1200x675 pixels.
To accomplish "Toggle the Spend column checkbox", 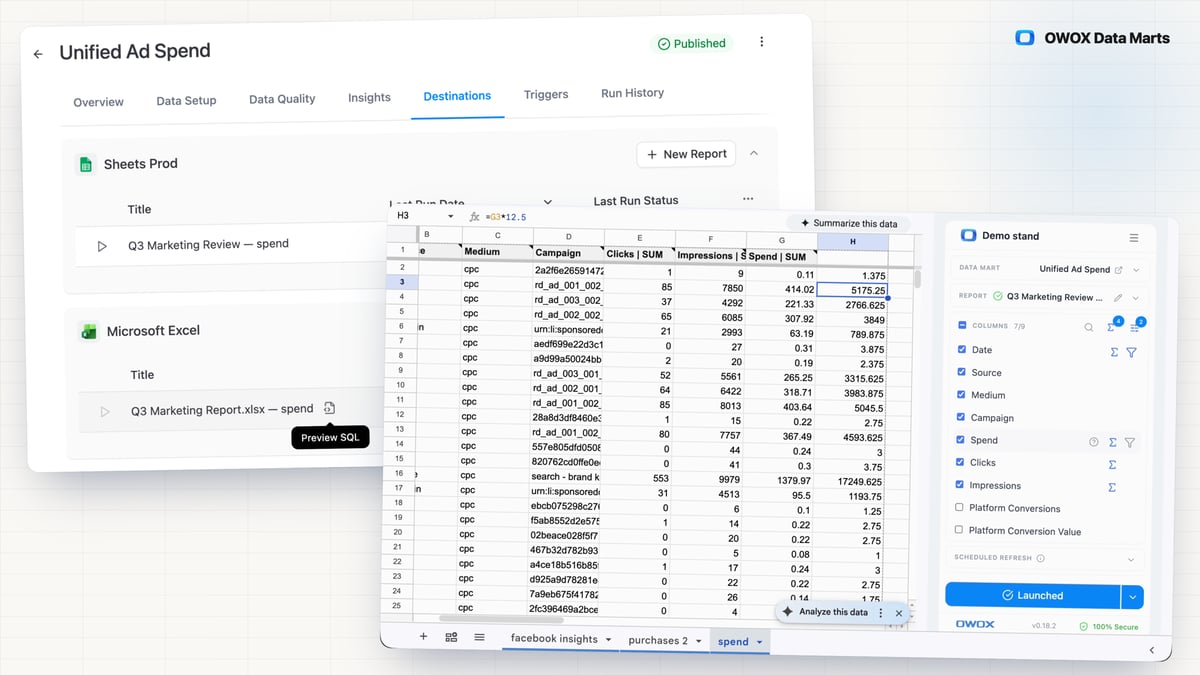I will click(x=962, y=440).
